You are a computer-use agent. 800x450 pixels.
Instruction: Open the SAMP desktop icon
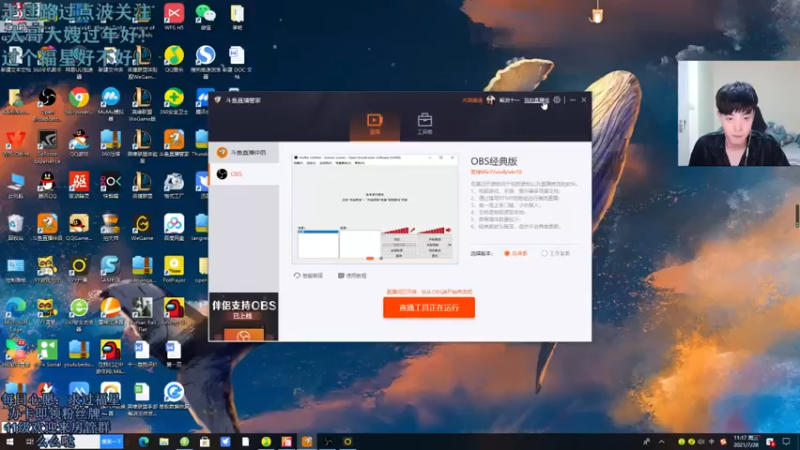(110, 269)
